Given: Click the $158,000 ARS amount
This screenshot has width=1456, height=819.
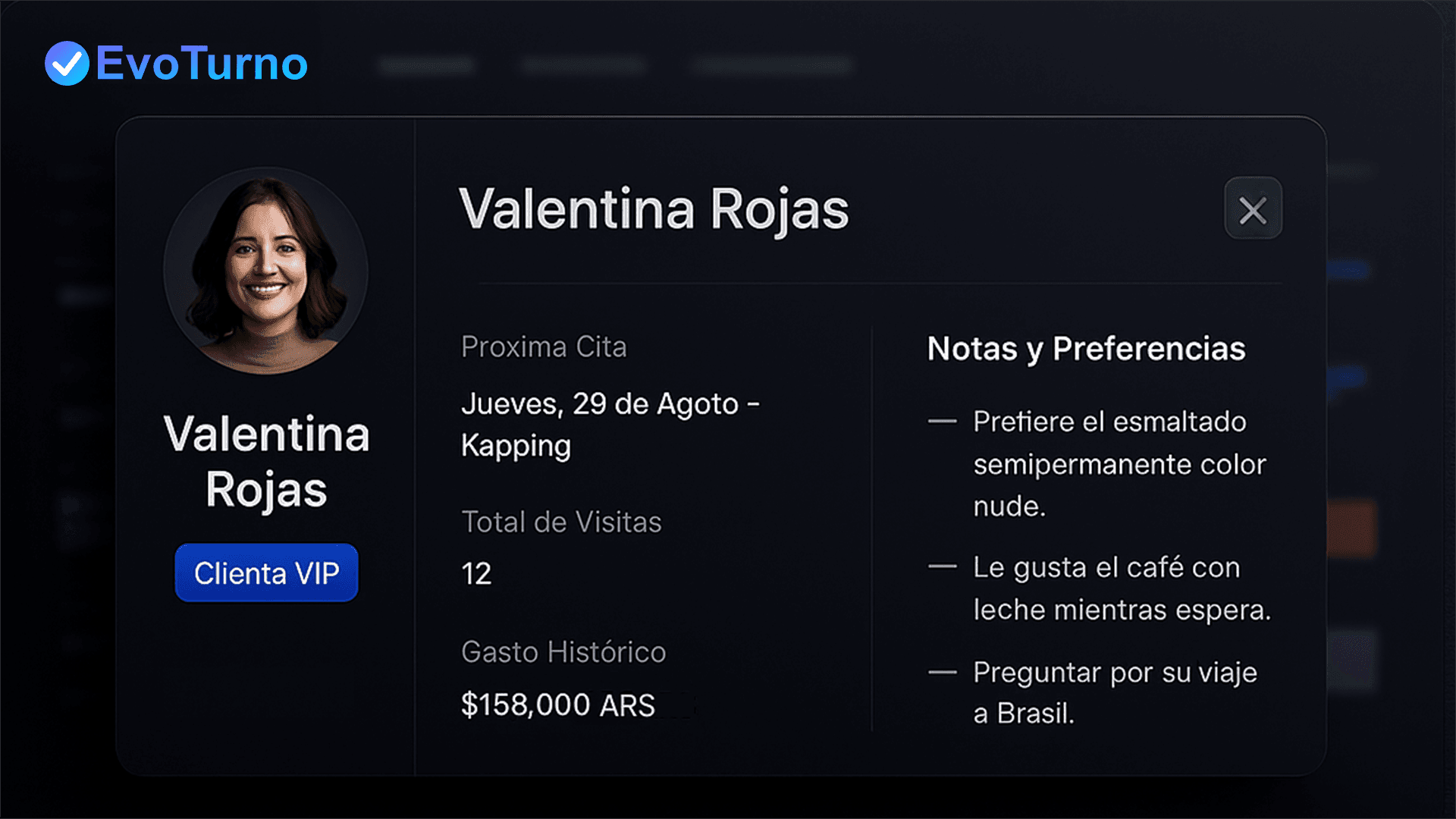Looking at the screenshot, I should click(x=557, y=704).
